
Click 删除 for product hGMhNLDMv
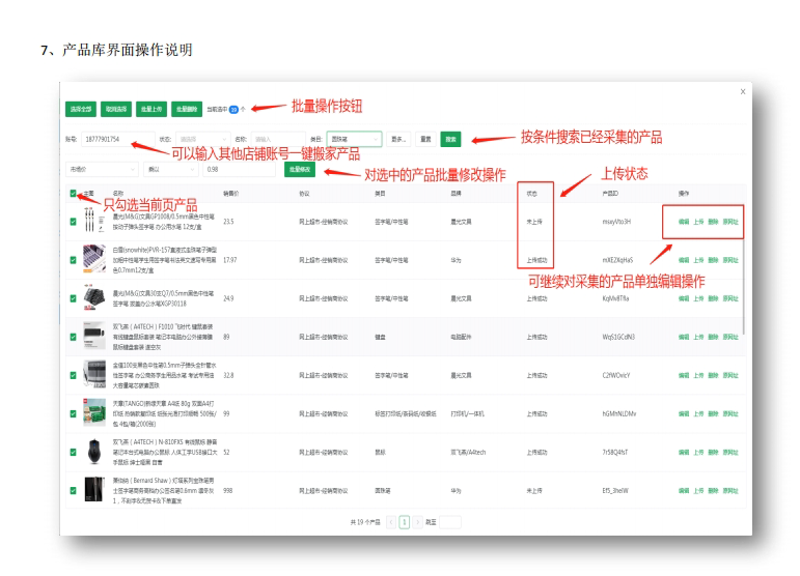pyautogui.click(x=713, y=414)
